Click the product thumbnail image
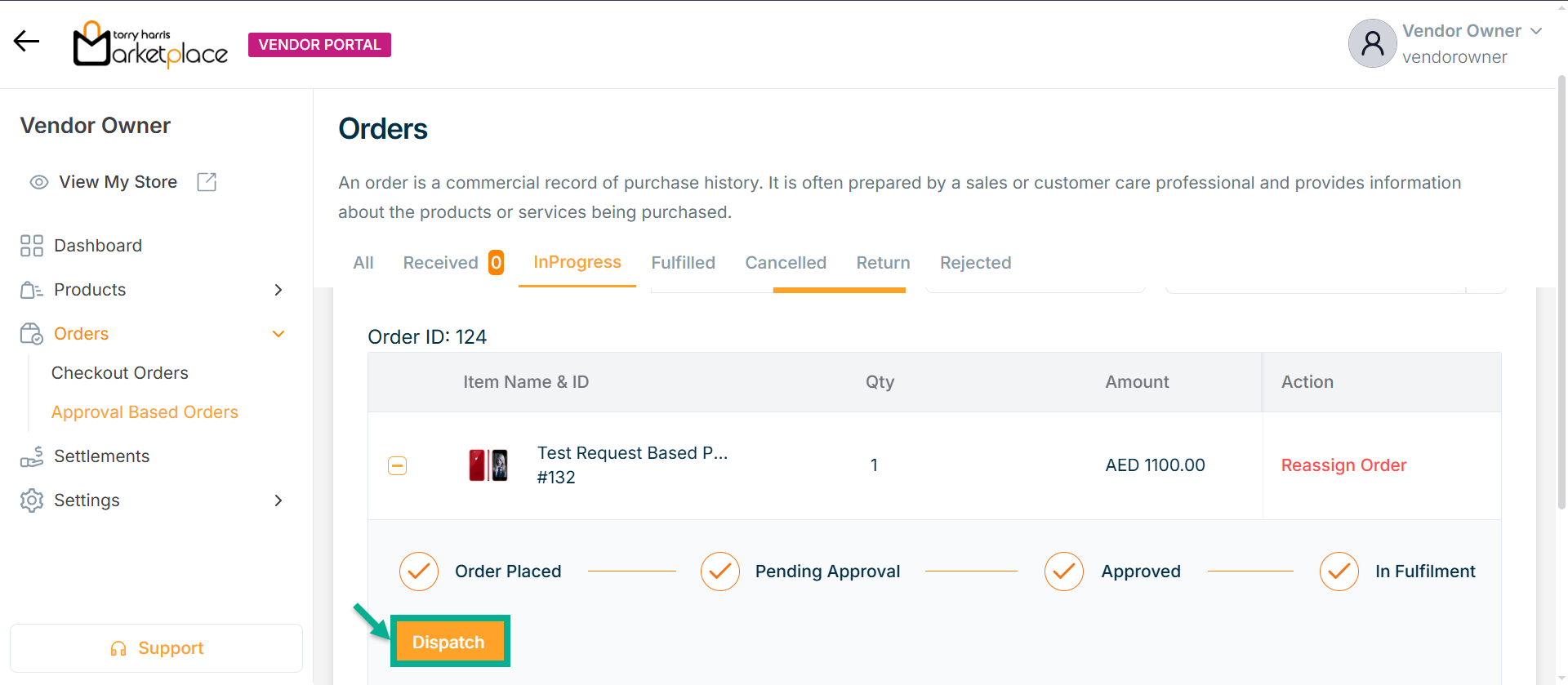The width and height of the screenshot is (1568, 685). [488, 465]
